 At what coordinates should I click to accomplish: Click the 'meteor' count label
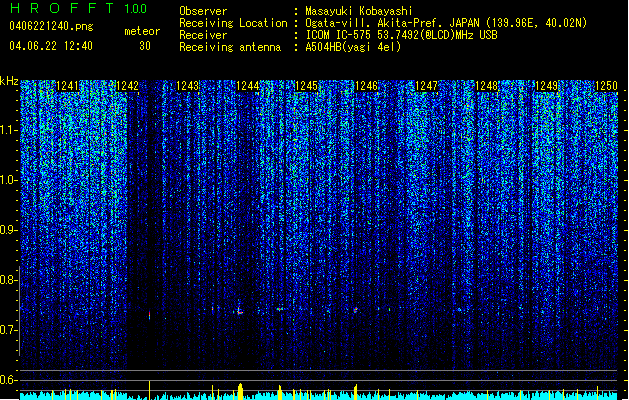coord(142,31)
